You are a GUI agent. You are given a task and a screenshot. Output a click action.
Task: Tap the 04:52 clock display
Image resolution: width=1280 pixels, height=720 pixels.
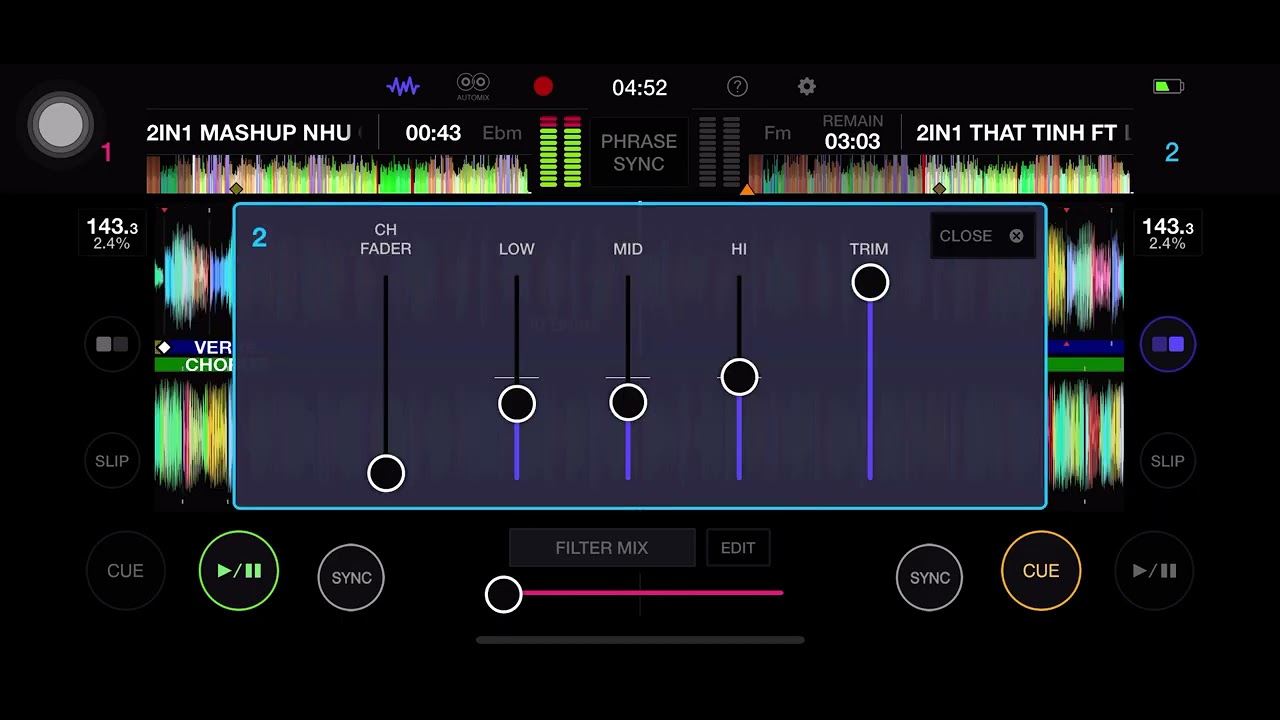(x=640, y=88)
